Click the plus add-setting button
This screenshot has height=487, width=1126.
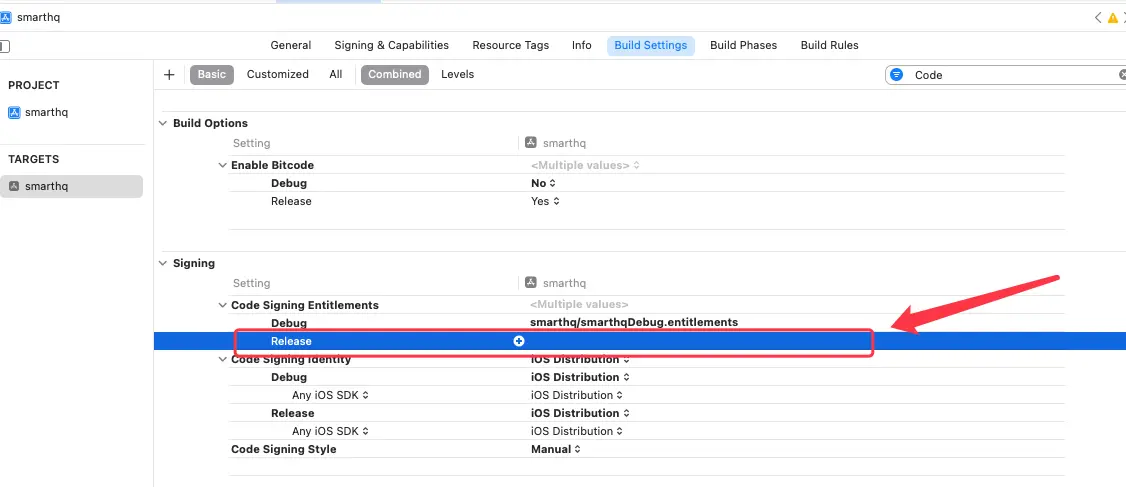click(169, 75)
